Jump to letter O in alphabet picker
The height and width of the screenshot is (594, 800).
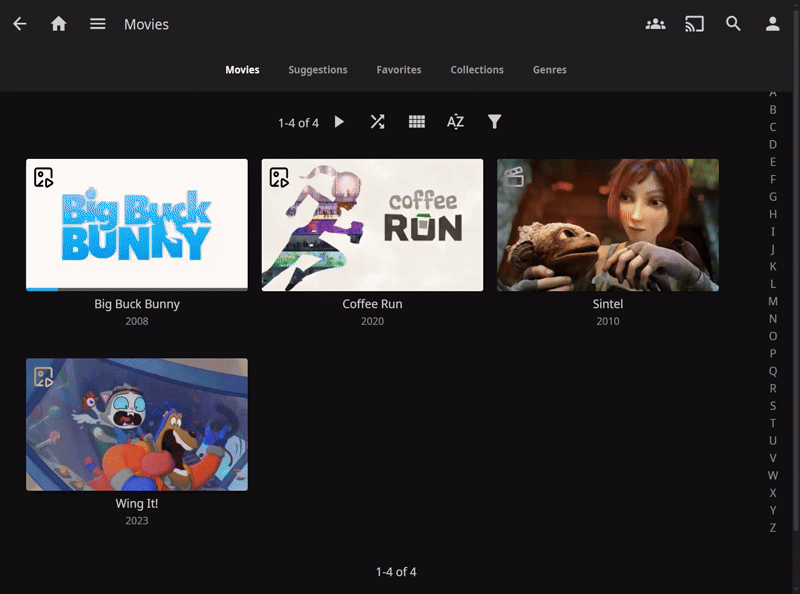[773, 336]
